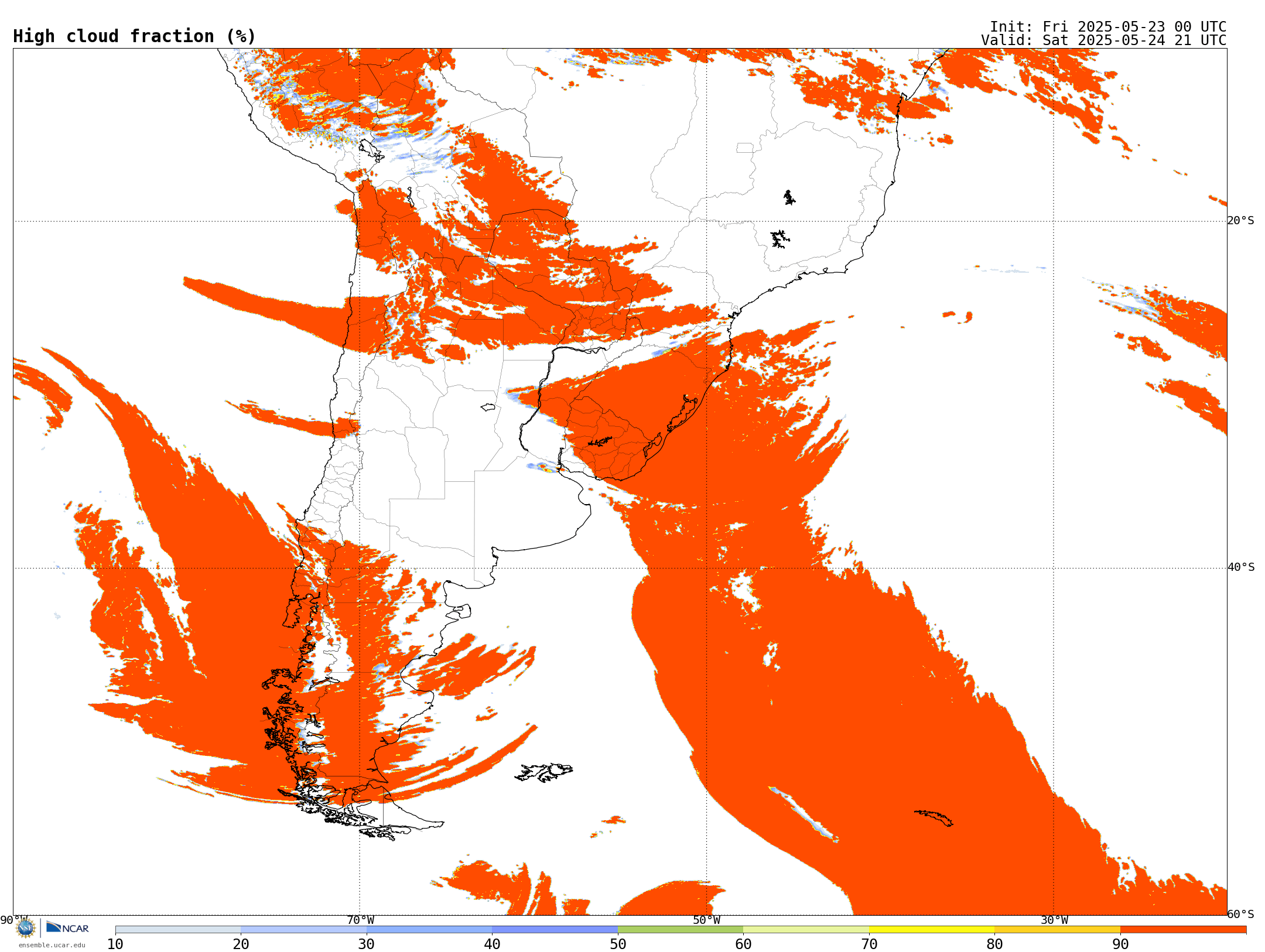Image resolution: width=1265 pixels, height=952 pixels.
Task: Pick the 90+ orange-red colorbar segment
Action: [1183, 930]
